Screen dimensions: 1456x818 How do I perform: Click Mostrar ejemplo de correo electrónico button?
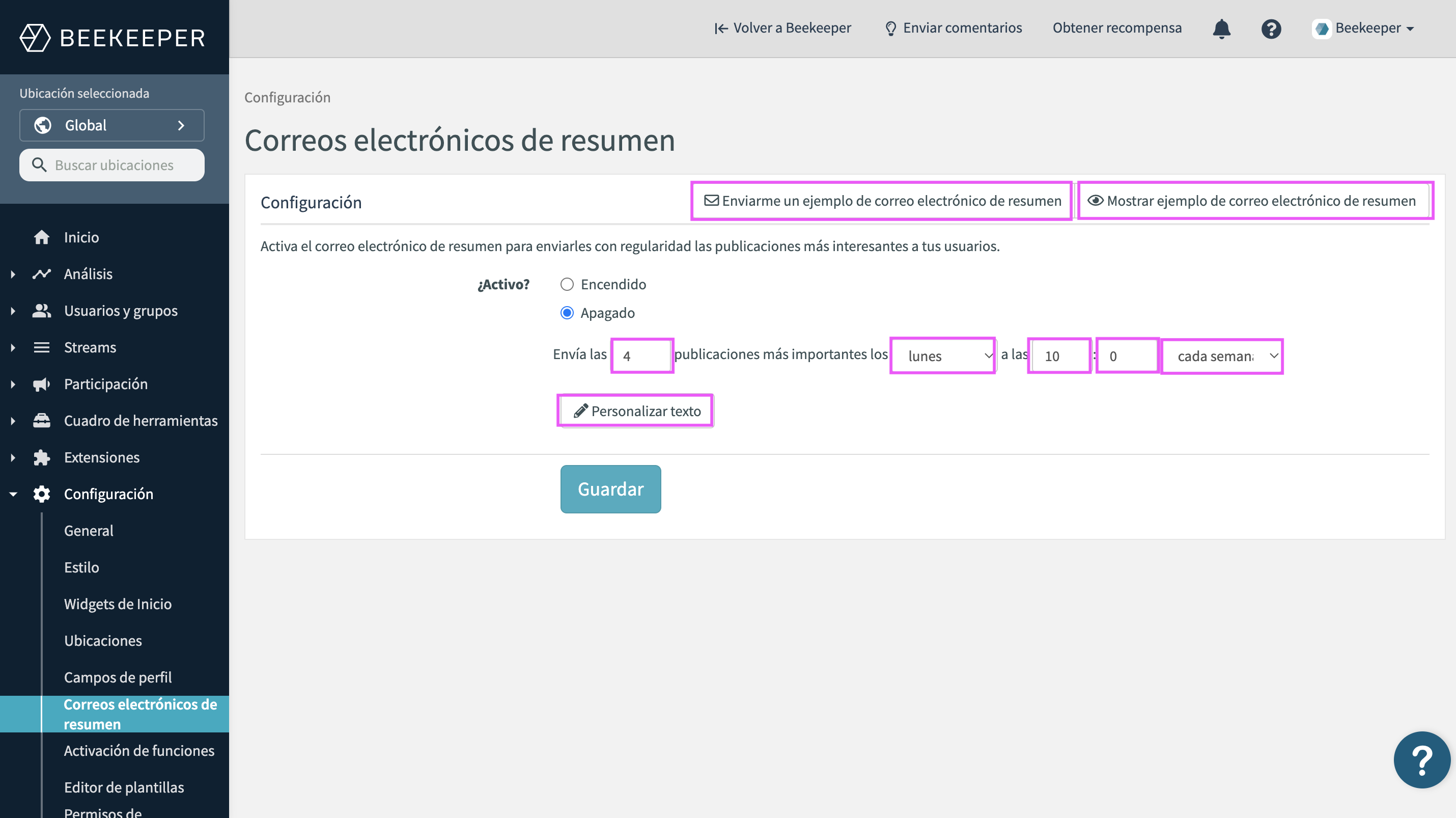(x=1253, y=201)
